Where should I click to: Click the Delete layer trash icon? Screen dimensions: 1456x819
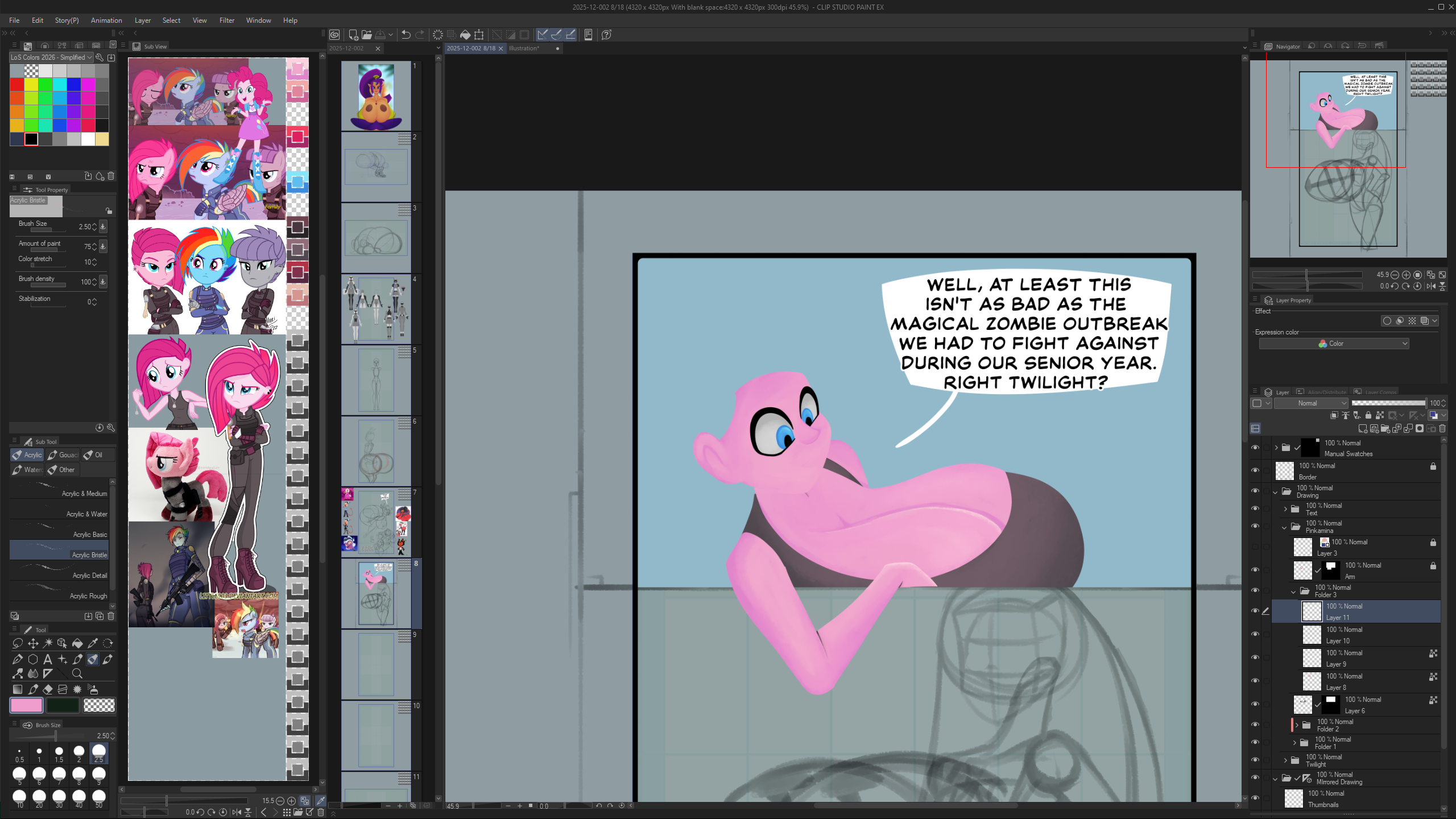pos(1442,429)
